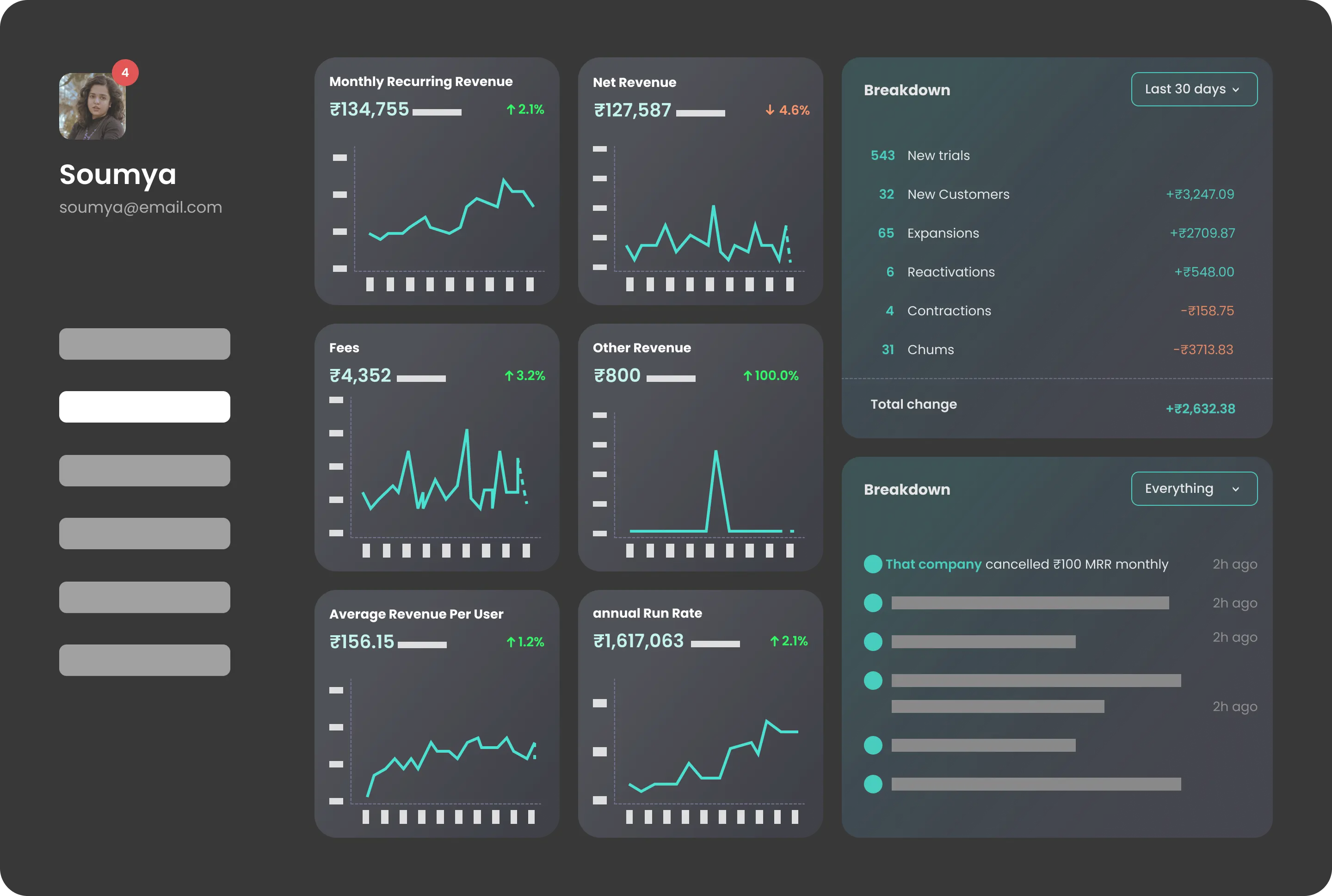Click the notification badge showing 4
Image resolution: width=1332 pixels, height=896 pixels.
click(125, 72)
